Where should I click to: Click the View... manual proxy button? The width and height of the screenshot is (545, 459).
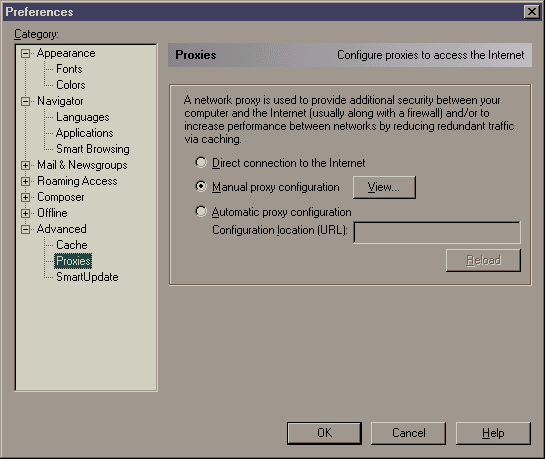pyautogui.click(x=384, y=187)
